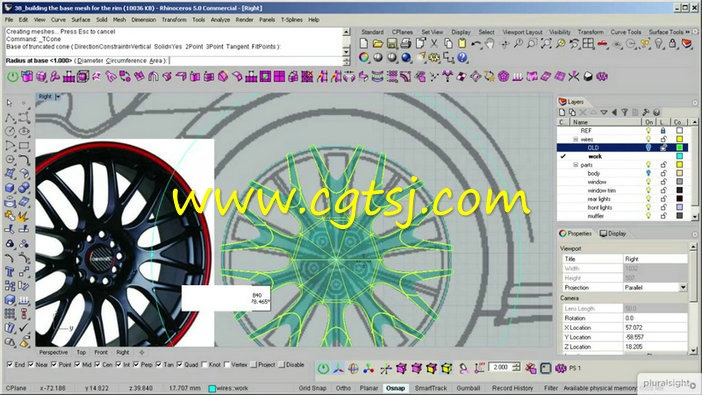
Task: Toggle Grid Snap in status bar
Action: (x=312, y=388)
